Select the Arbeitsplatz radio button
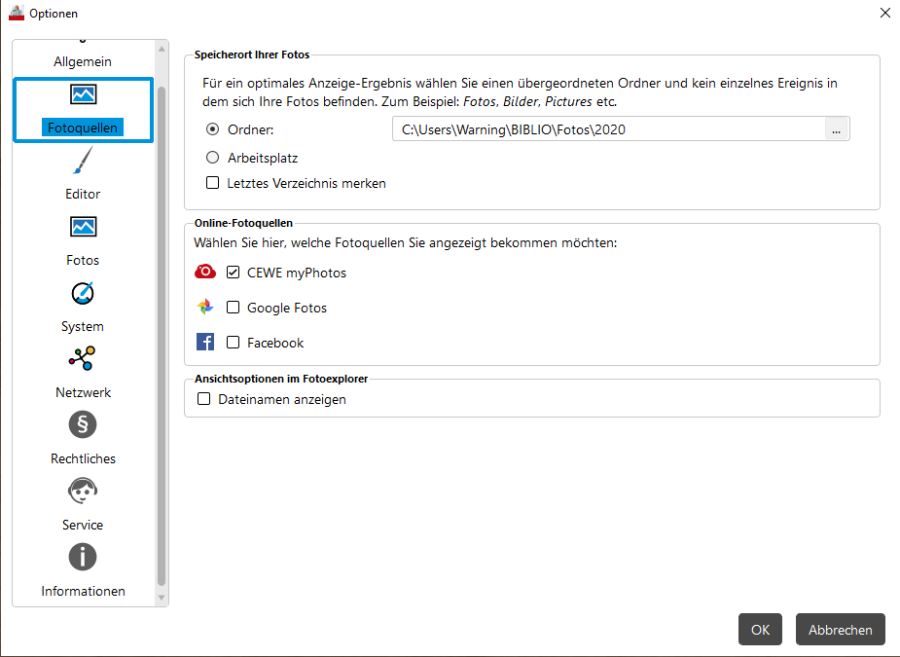Screen dimensions: 900x657 point(212,157)
